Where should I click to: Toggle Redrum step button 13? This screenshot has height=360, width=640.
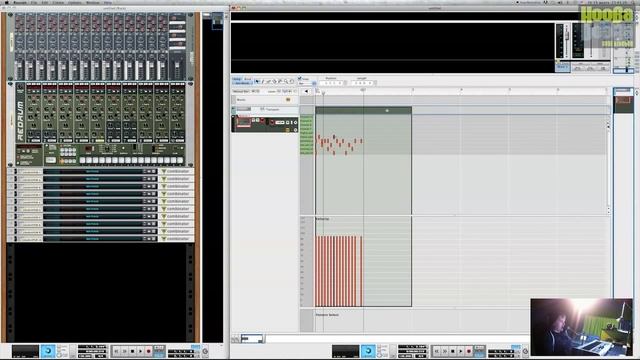160,160
